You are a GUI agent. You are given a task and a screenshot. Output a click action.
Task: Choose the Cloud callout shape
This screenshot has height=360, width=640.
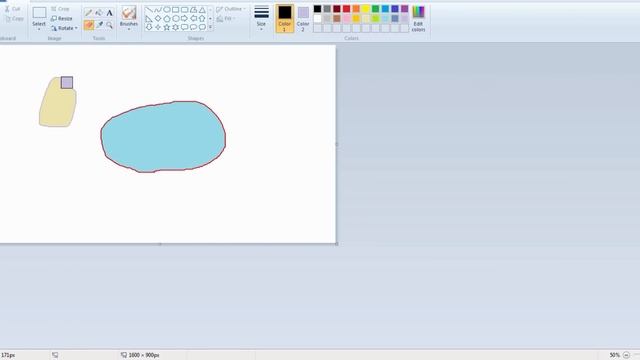pyautogui.click(x=202, y=27)
